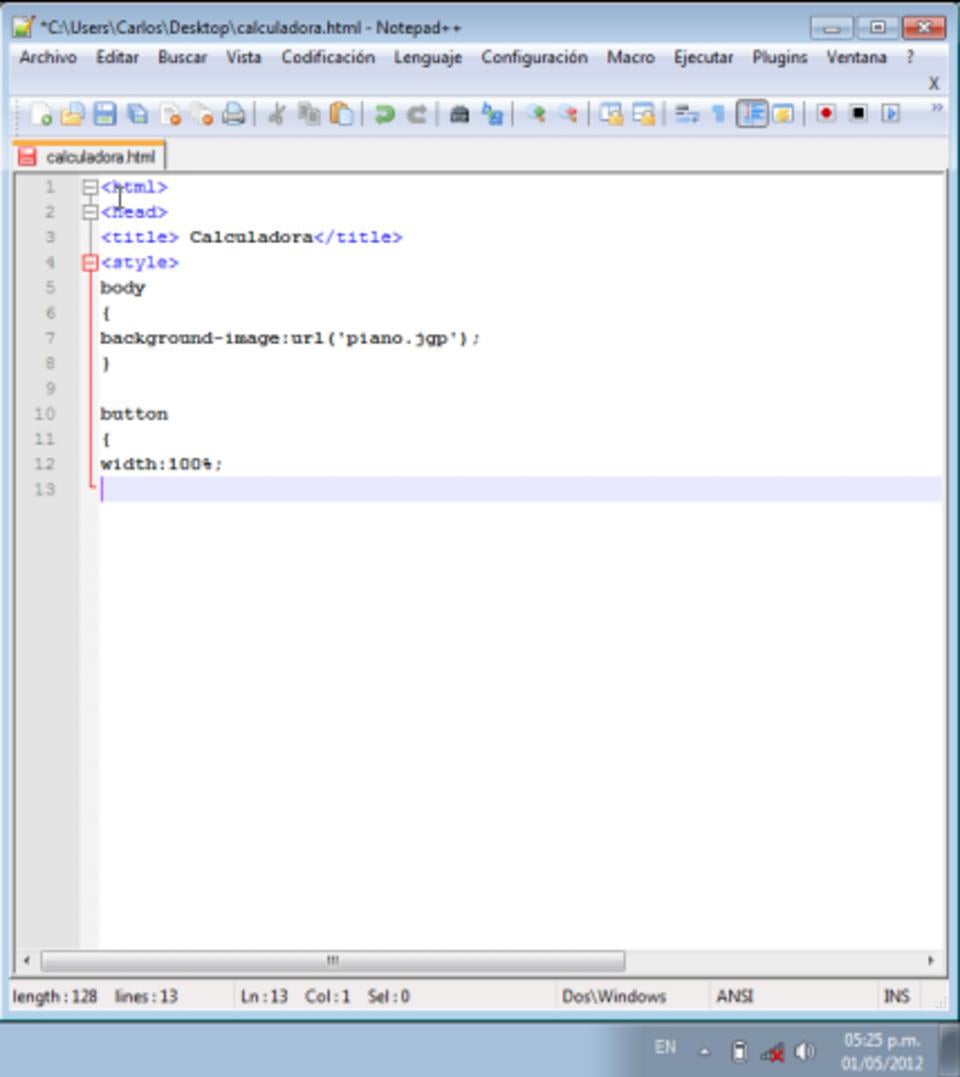Click the 'width:100%;' code line
The image size is (960, 1077).
coord(161,464)
